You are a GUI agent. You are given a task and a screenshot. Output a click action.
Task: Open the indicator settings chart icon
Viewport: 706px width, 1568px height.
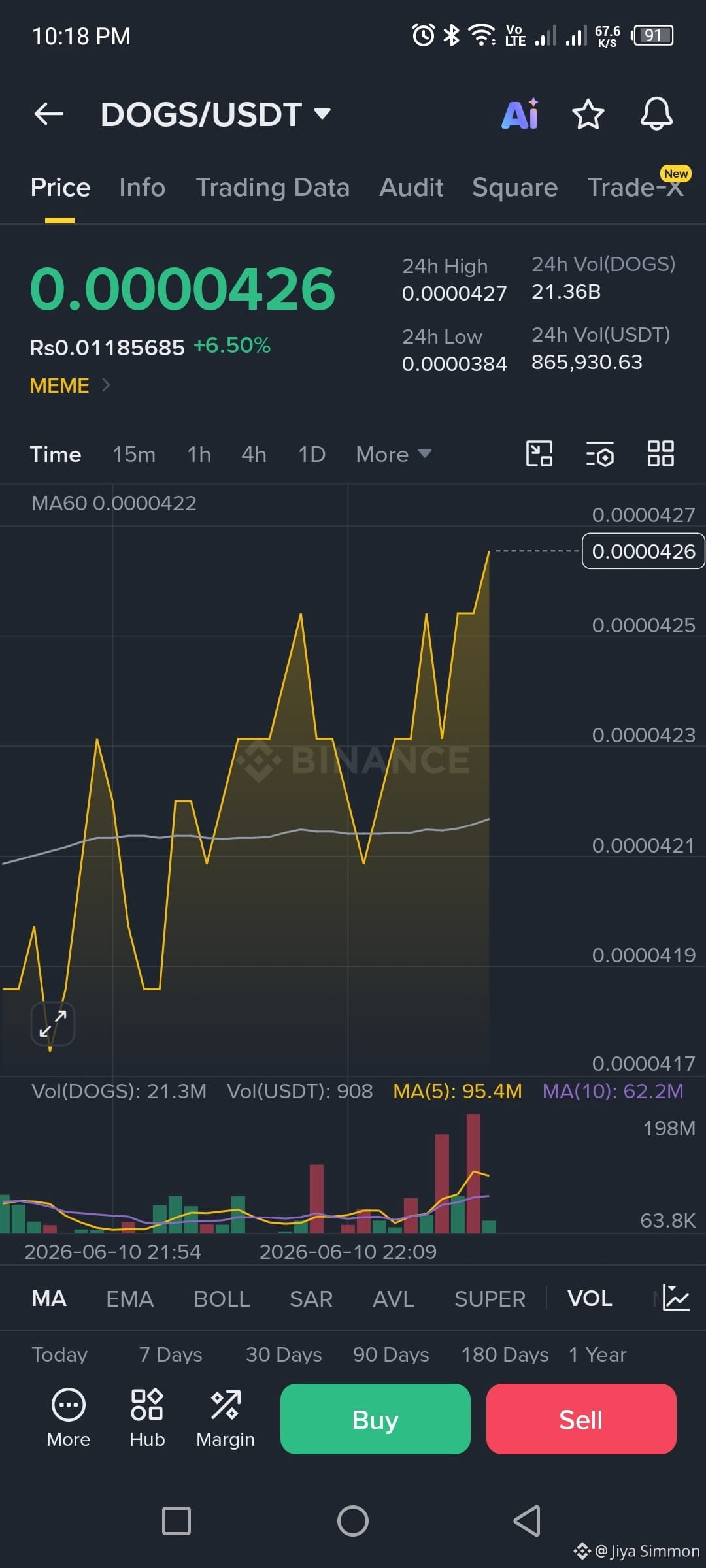[676, 1298]
